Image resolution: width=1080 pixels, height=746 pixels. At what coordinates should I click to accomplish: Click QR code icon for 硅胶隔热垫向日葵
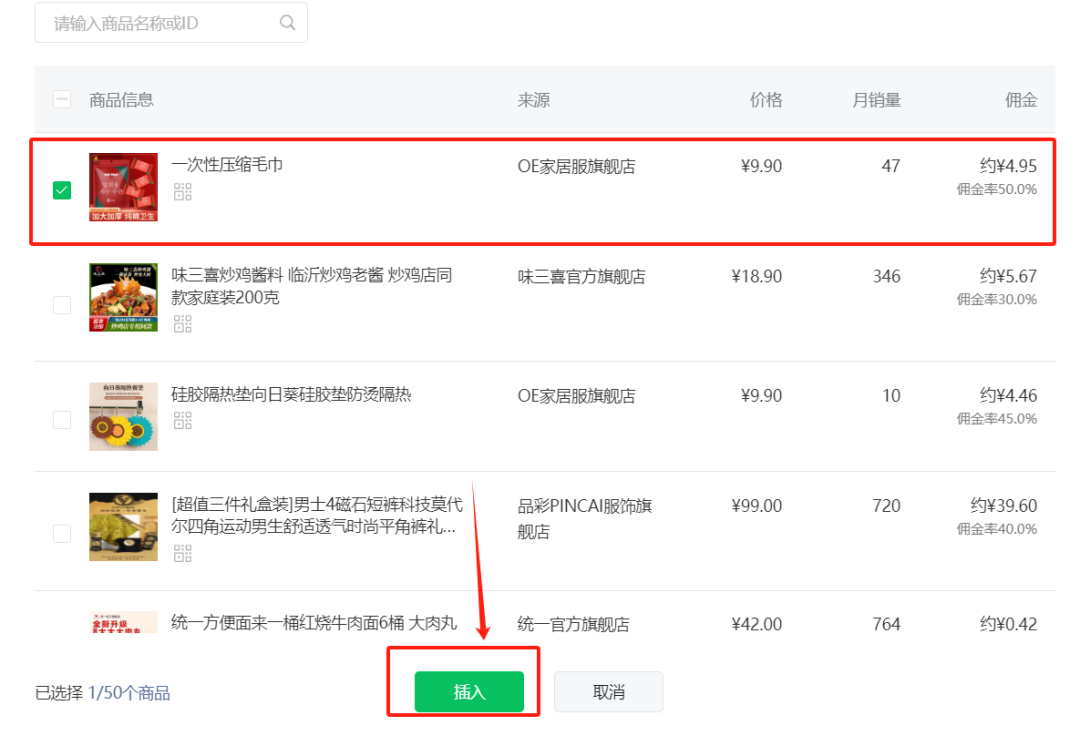tap(182, 419)
